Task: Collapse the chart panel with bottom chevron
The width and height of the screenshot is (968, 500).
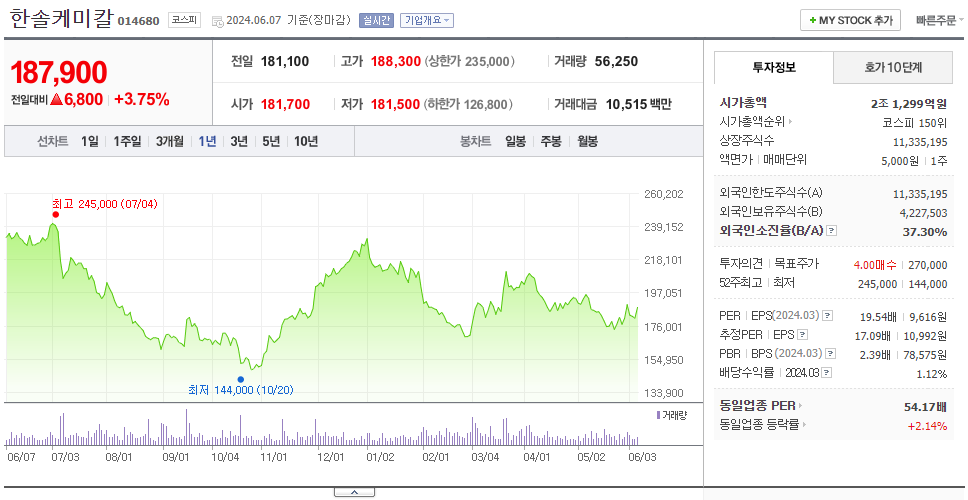Action: 354,492
